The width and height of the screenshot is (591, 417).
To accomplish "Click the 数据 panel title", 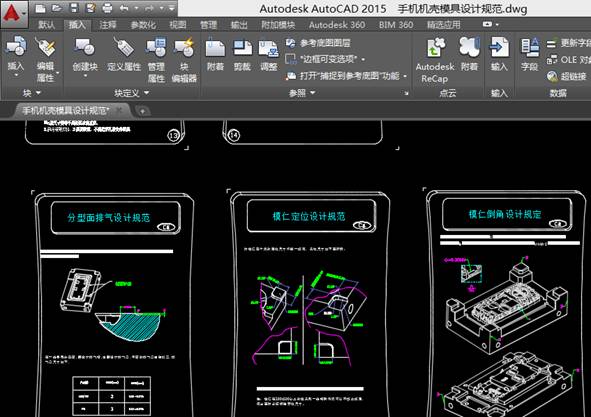I will point(558,93).
